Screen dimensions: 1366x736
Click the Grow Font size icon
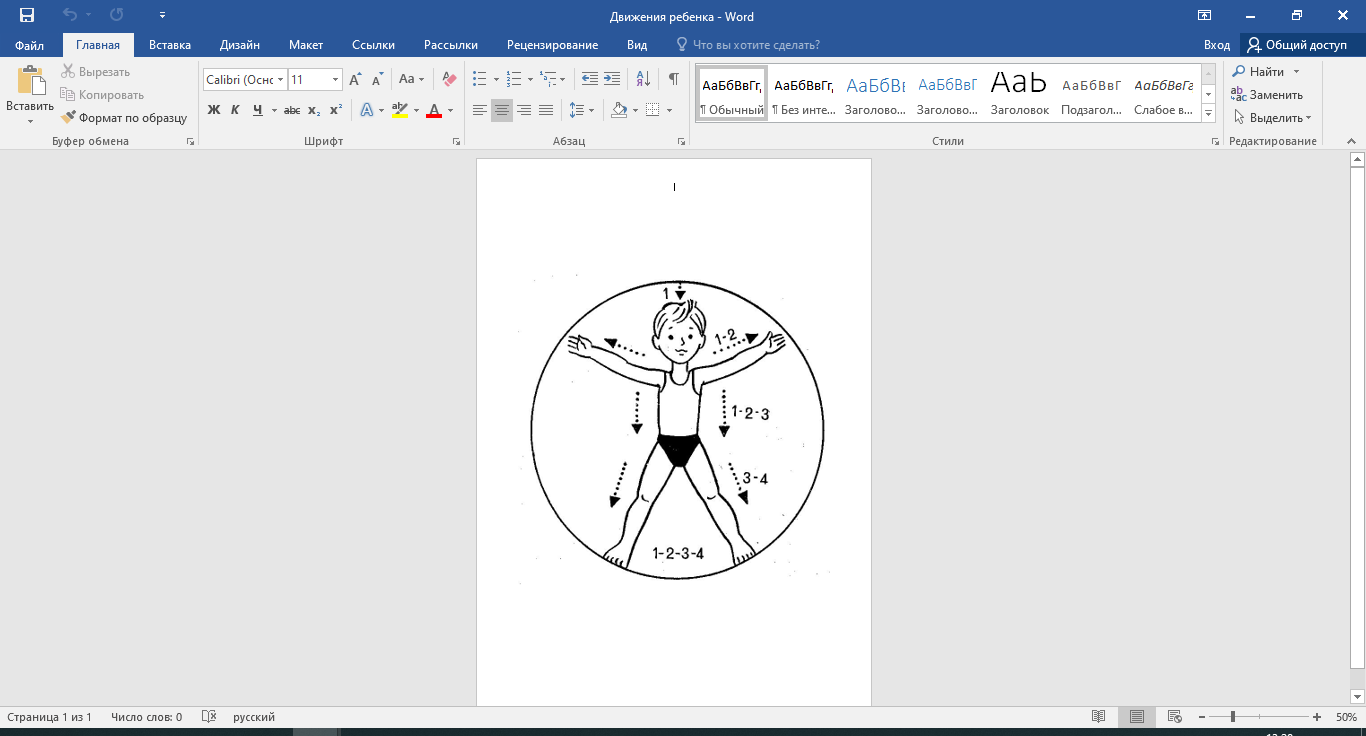point(355,79)
